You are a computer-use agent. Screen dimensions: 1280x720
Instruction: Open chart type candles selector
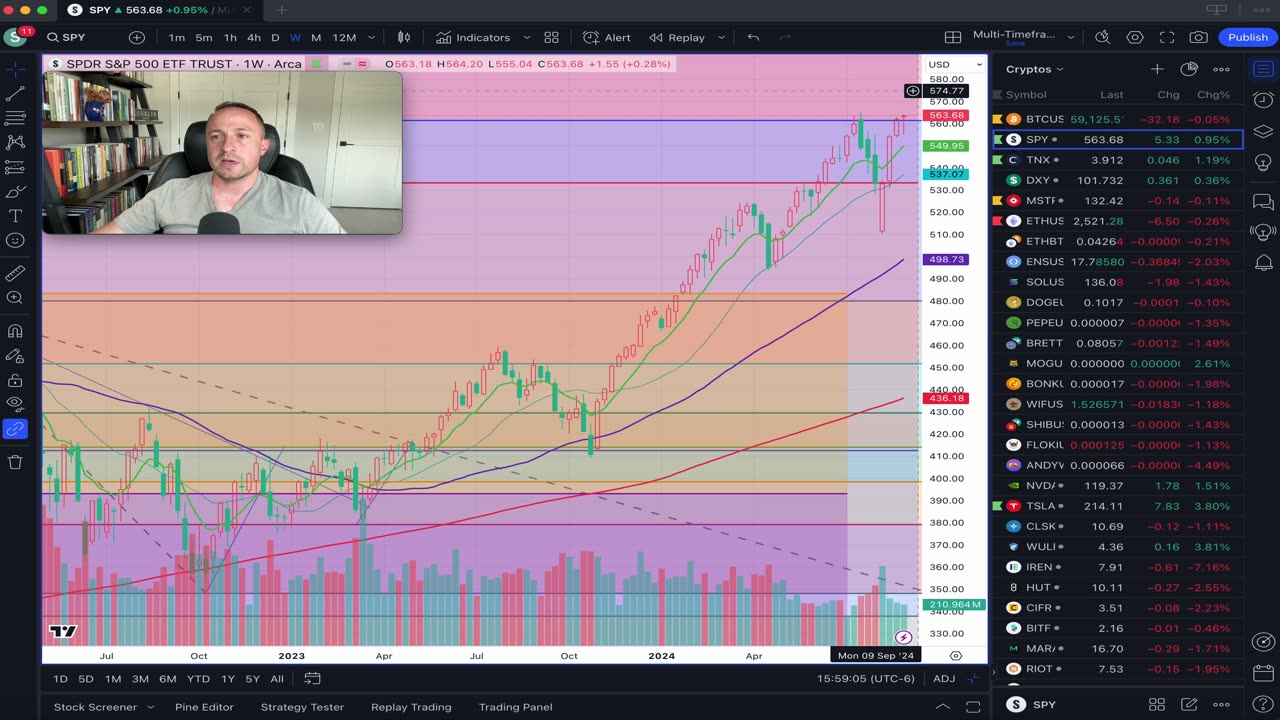[404, 37]
